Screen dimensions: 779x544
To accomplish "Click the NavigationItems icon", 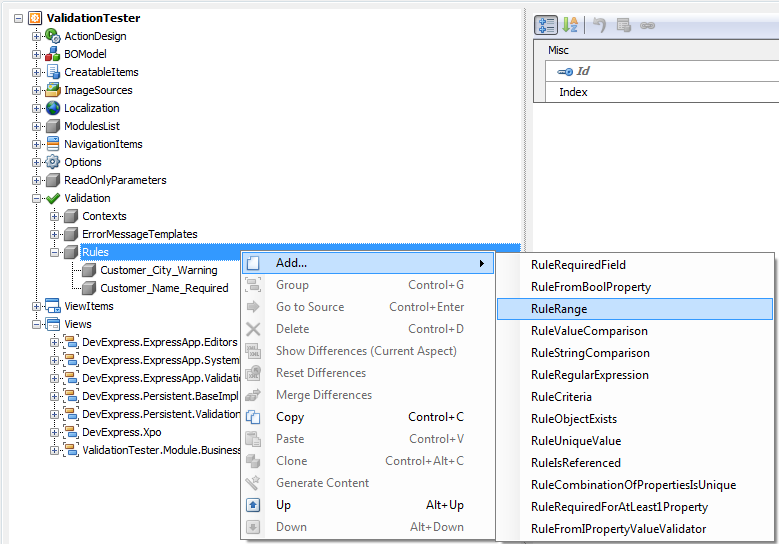I will point(53,144).
